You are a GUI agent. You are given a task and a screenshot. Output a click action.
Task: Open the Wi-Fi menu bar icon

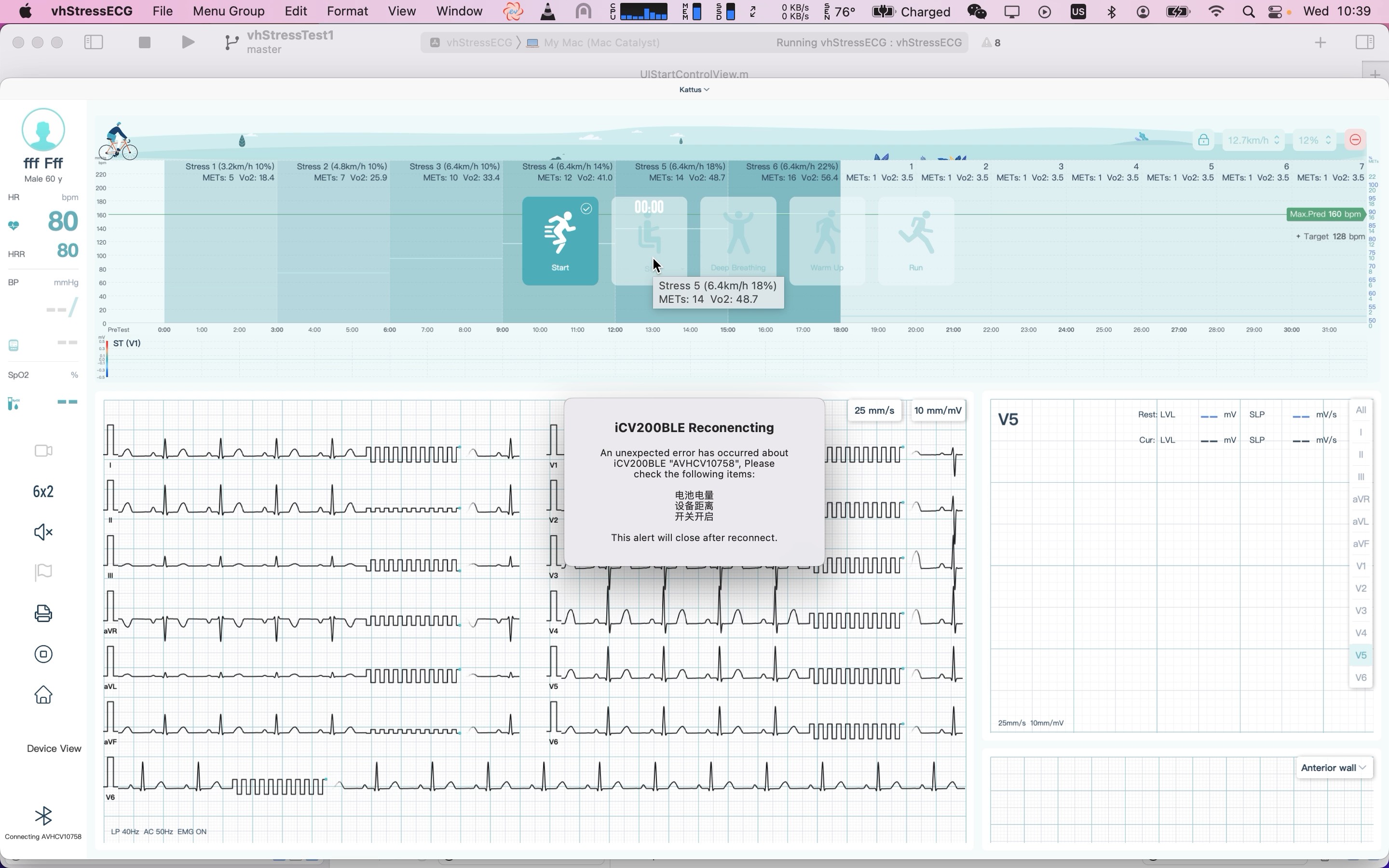click(1216, 12)
